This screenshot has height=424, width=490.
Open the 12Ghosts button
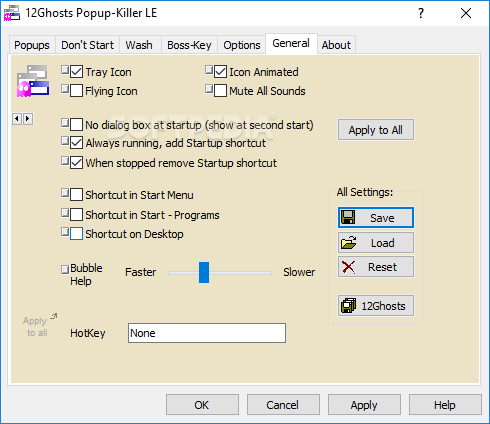376,306
